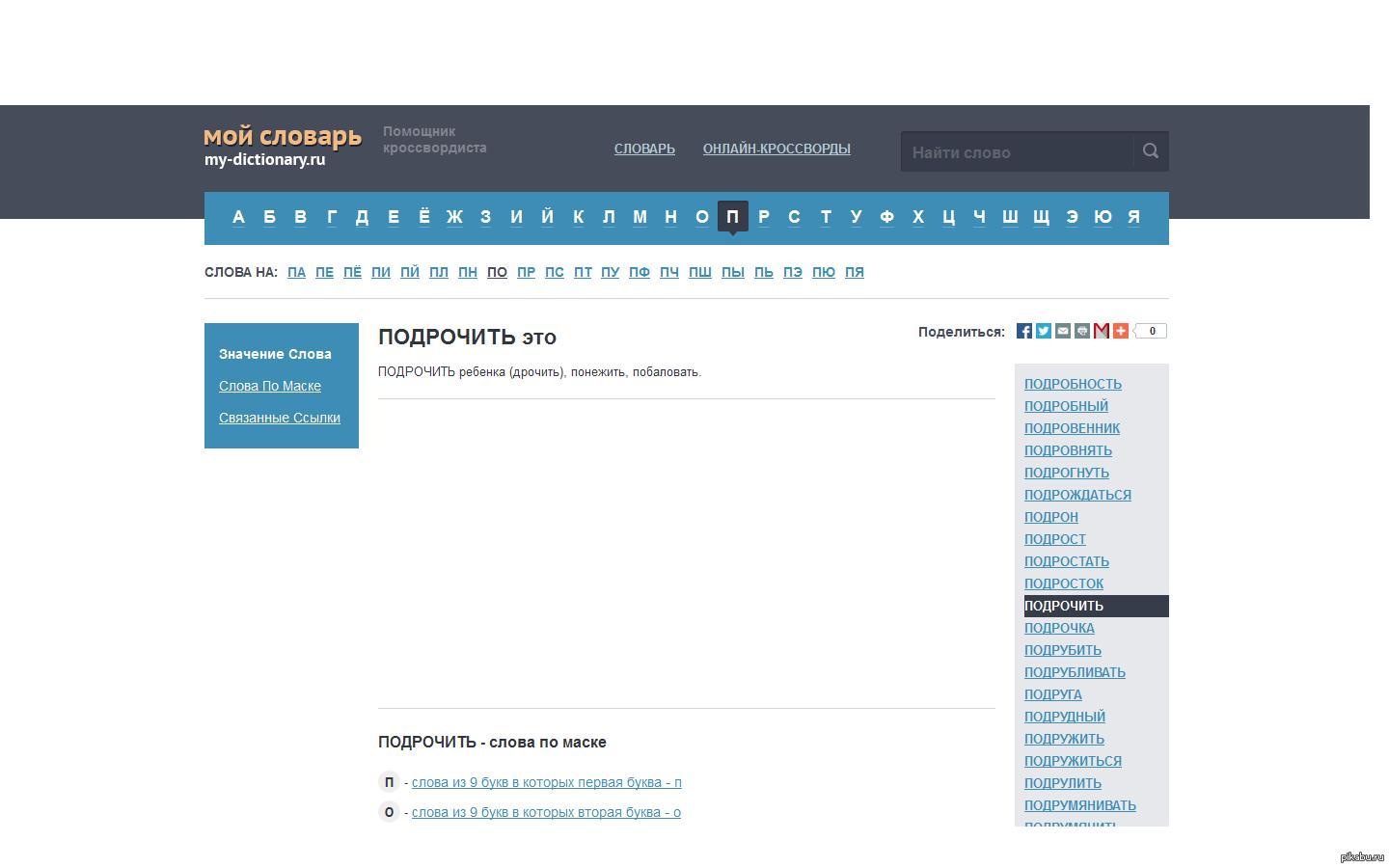The height and width of the screenshot is (868, 1389).
Task: Select highlighted letter П in alphabet bar
Action: tap(732, 217)
